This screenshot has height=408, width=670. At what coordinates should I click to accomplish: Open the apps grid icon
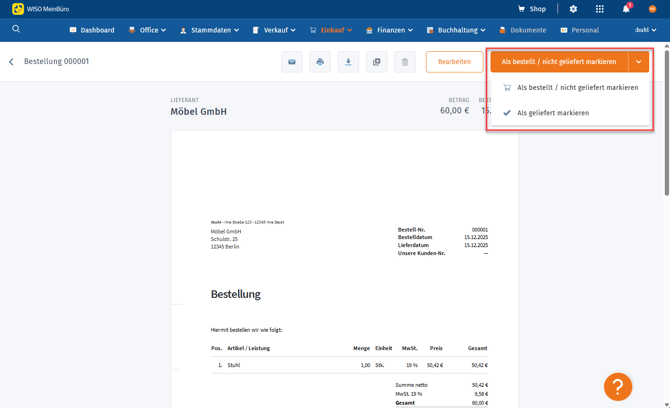599,9
